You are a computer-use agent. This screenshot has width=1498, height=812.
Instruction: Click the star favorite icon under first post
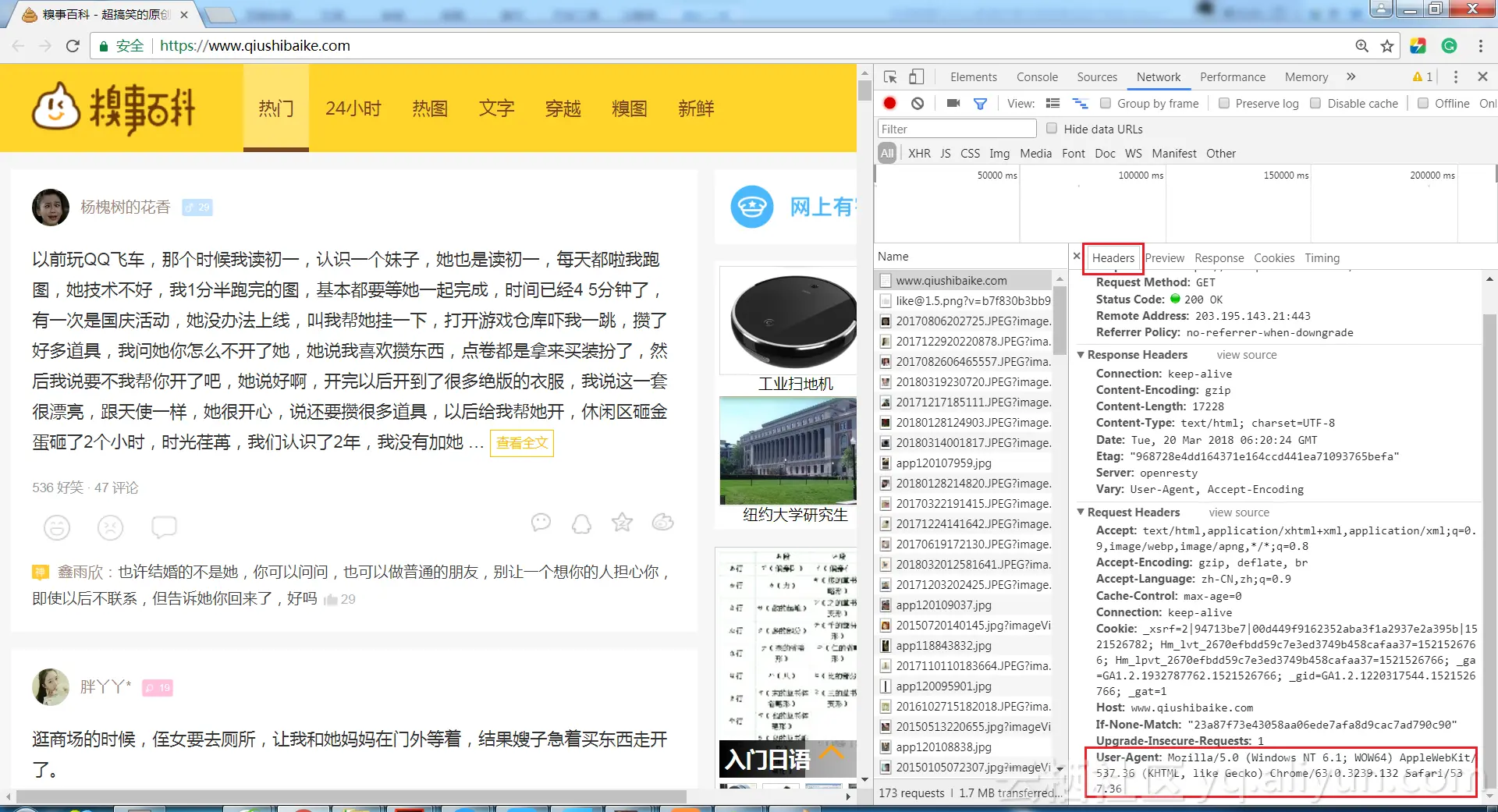point(622,522)
